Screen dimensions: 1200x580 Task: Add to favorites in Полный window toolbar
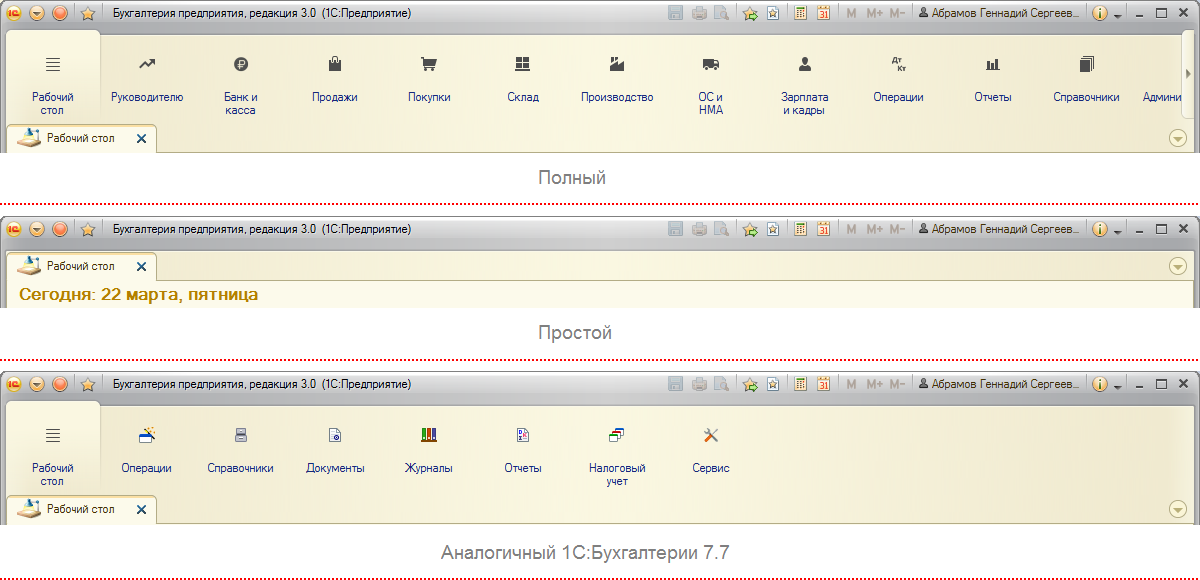tap(750, 14)
